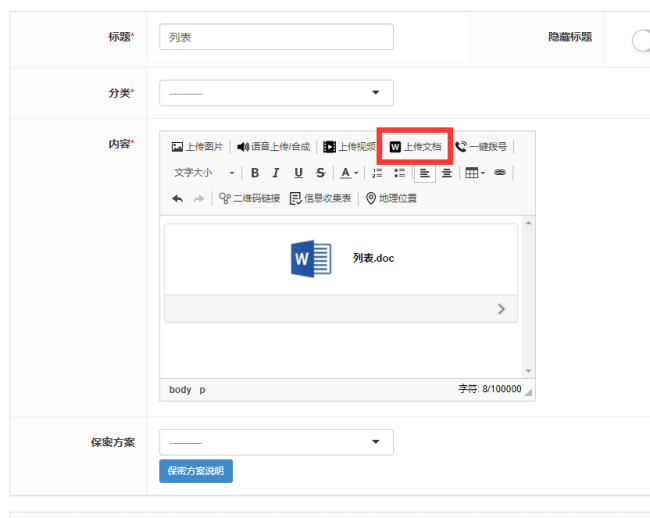Open 语音上传/合成 voice upload tool

coord(274,147)
